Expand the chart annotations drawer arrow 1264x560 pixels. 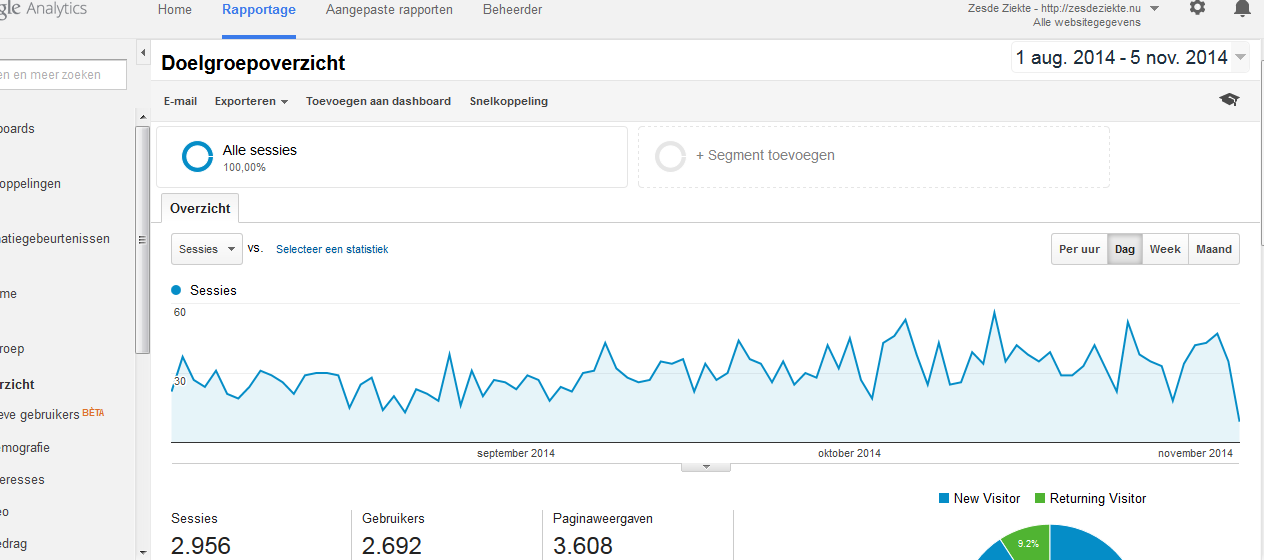706,466
